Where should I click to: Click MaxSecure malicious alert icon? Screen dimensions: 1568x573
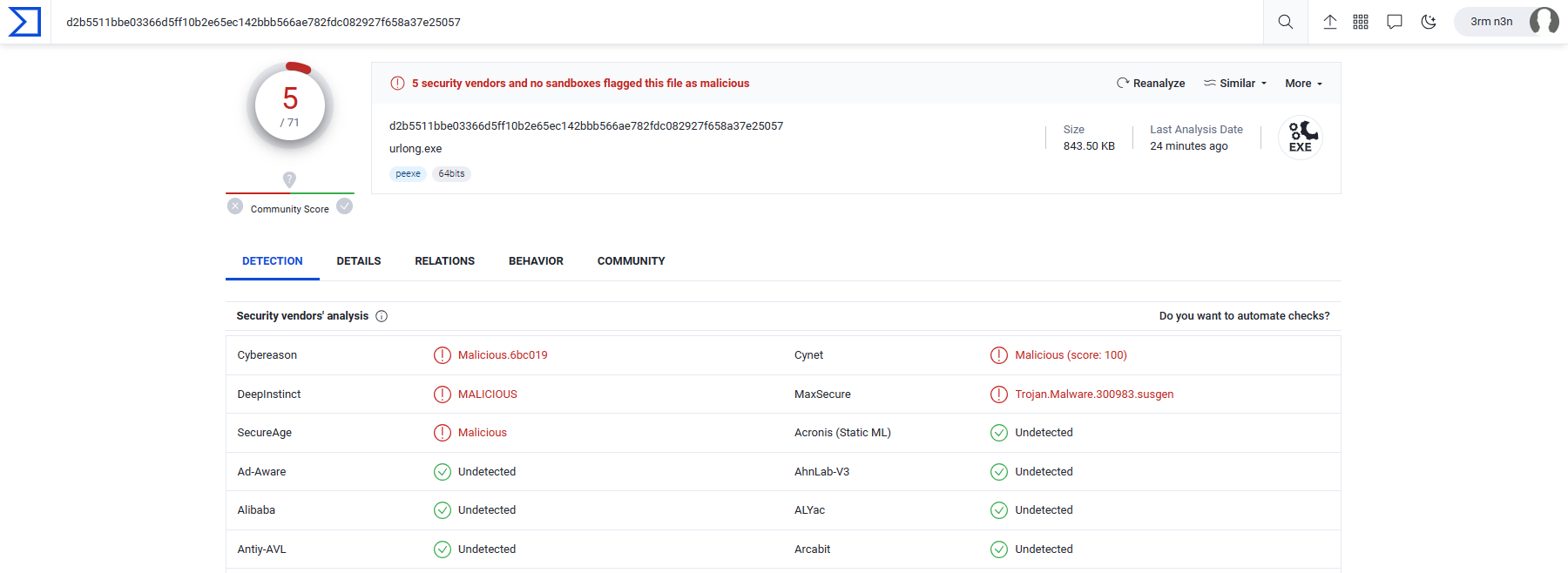999,394
